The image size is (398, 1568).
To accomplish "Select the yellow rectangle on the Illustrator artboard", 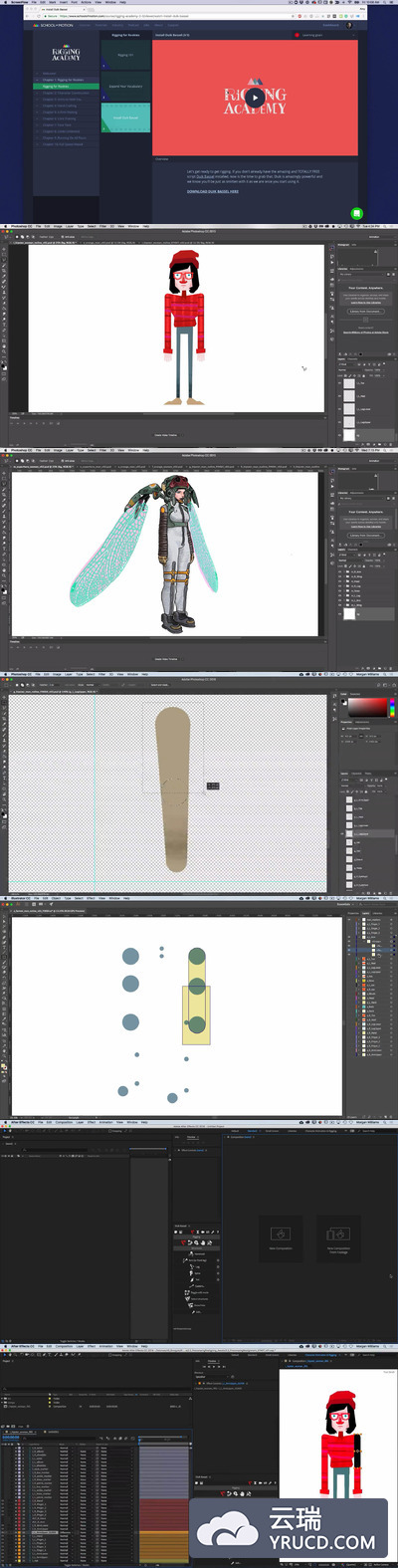I will (196, 1015).
